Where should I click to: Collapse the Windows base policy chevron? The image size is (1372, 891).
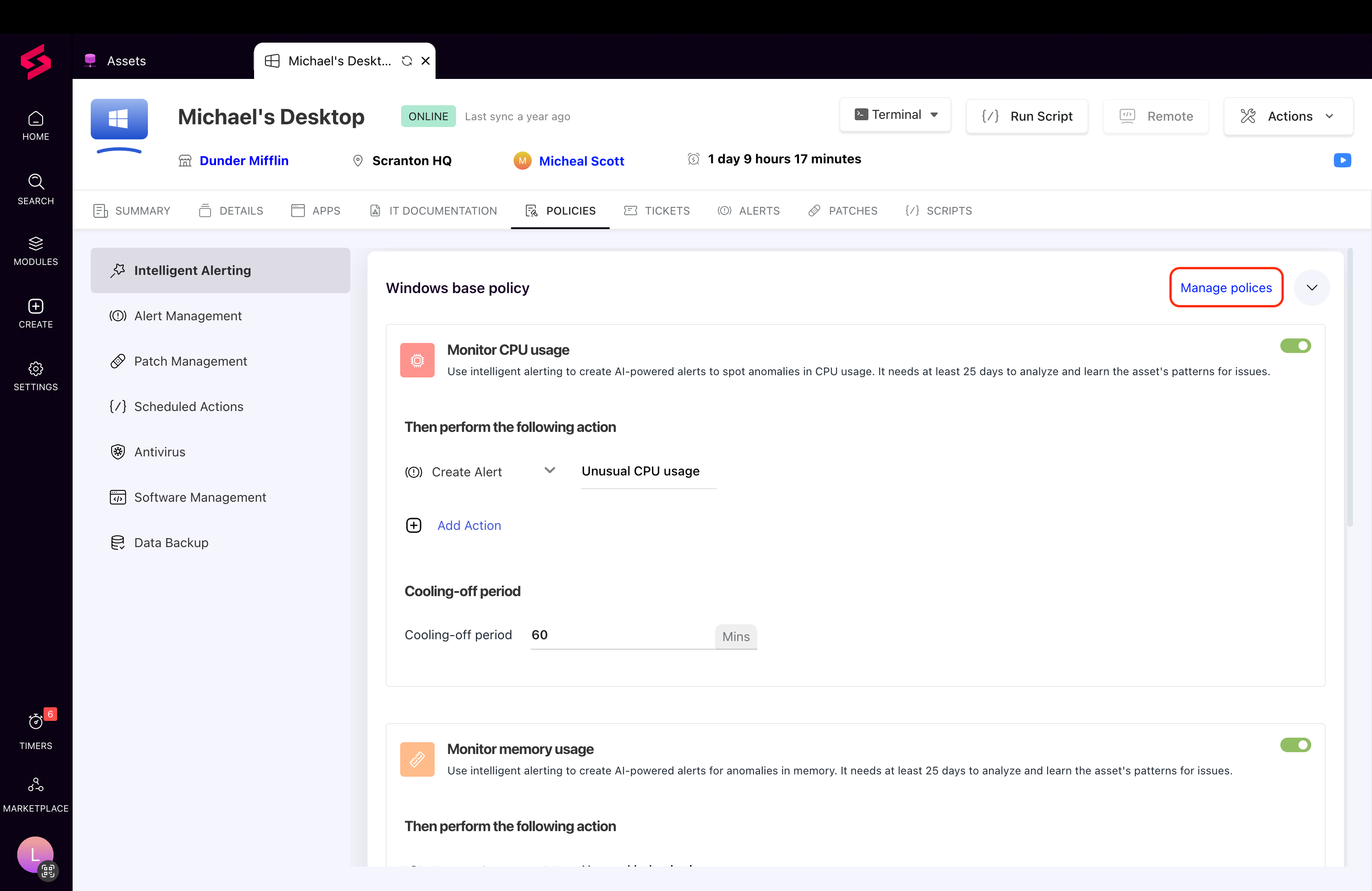click(1312, 288)
